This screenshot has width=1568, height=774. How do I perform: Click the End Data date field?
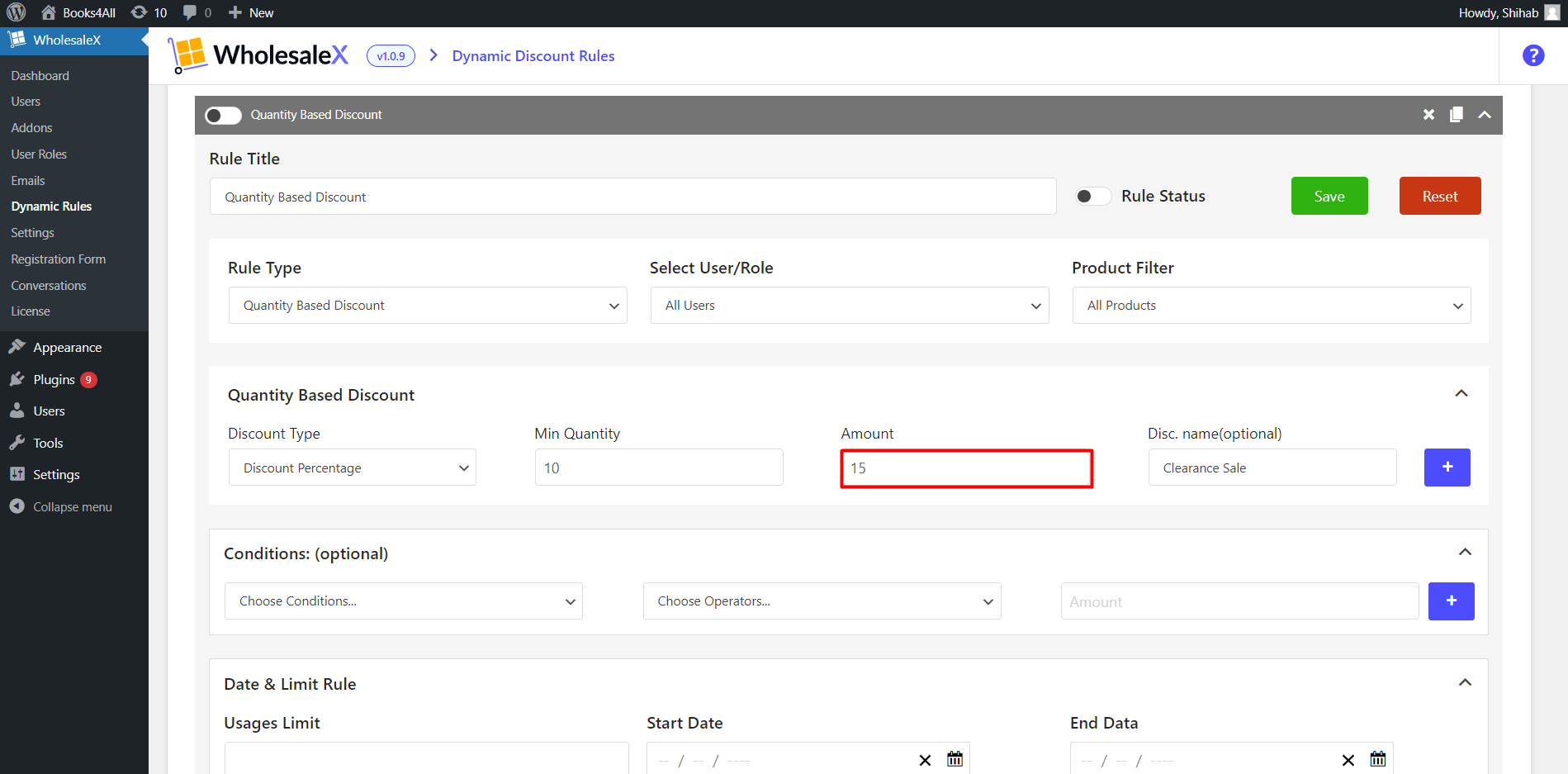[1231, 758]
